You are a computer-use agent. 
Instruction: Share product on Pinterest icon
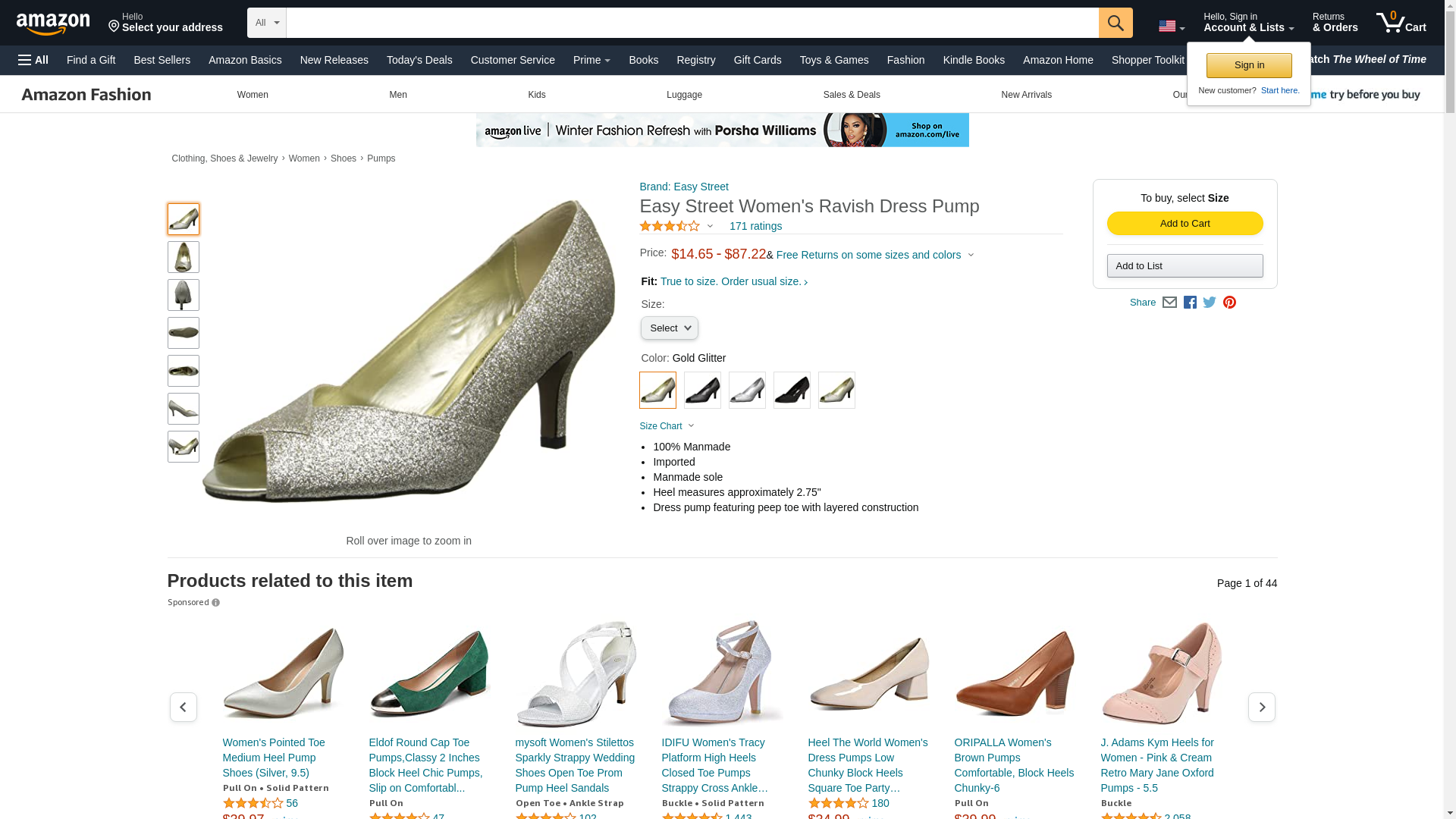1229,303
